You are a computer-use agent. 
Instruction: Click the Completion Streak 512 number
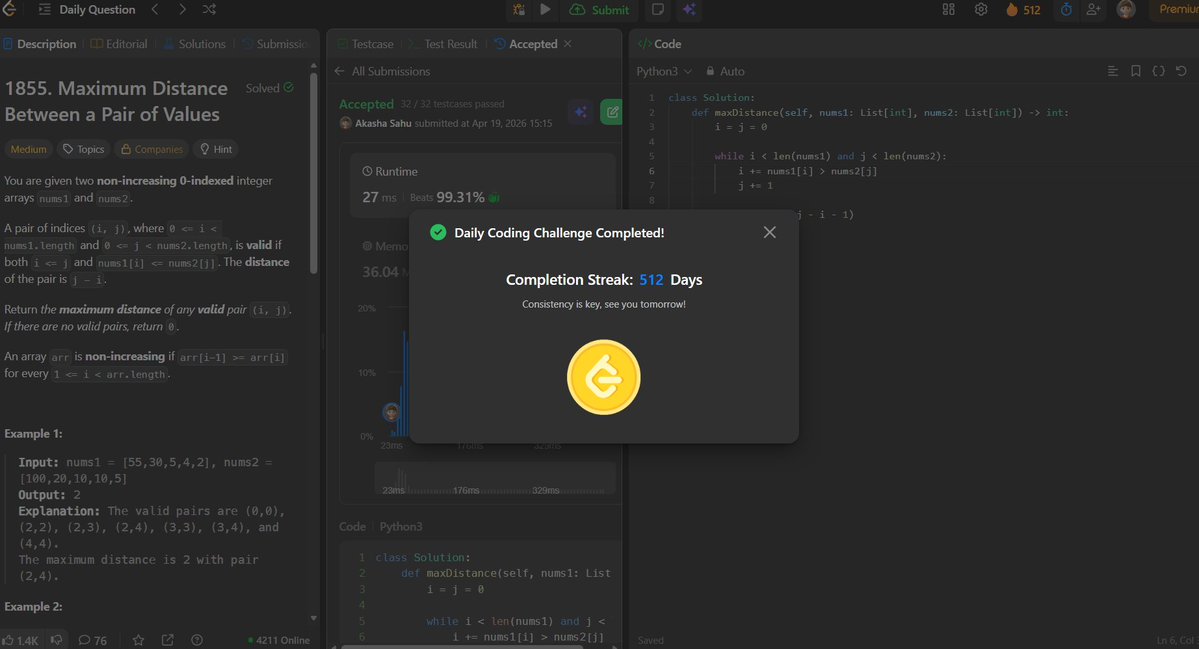point(651,280)
